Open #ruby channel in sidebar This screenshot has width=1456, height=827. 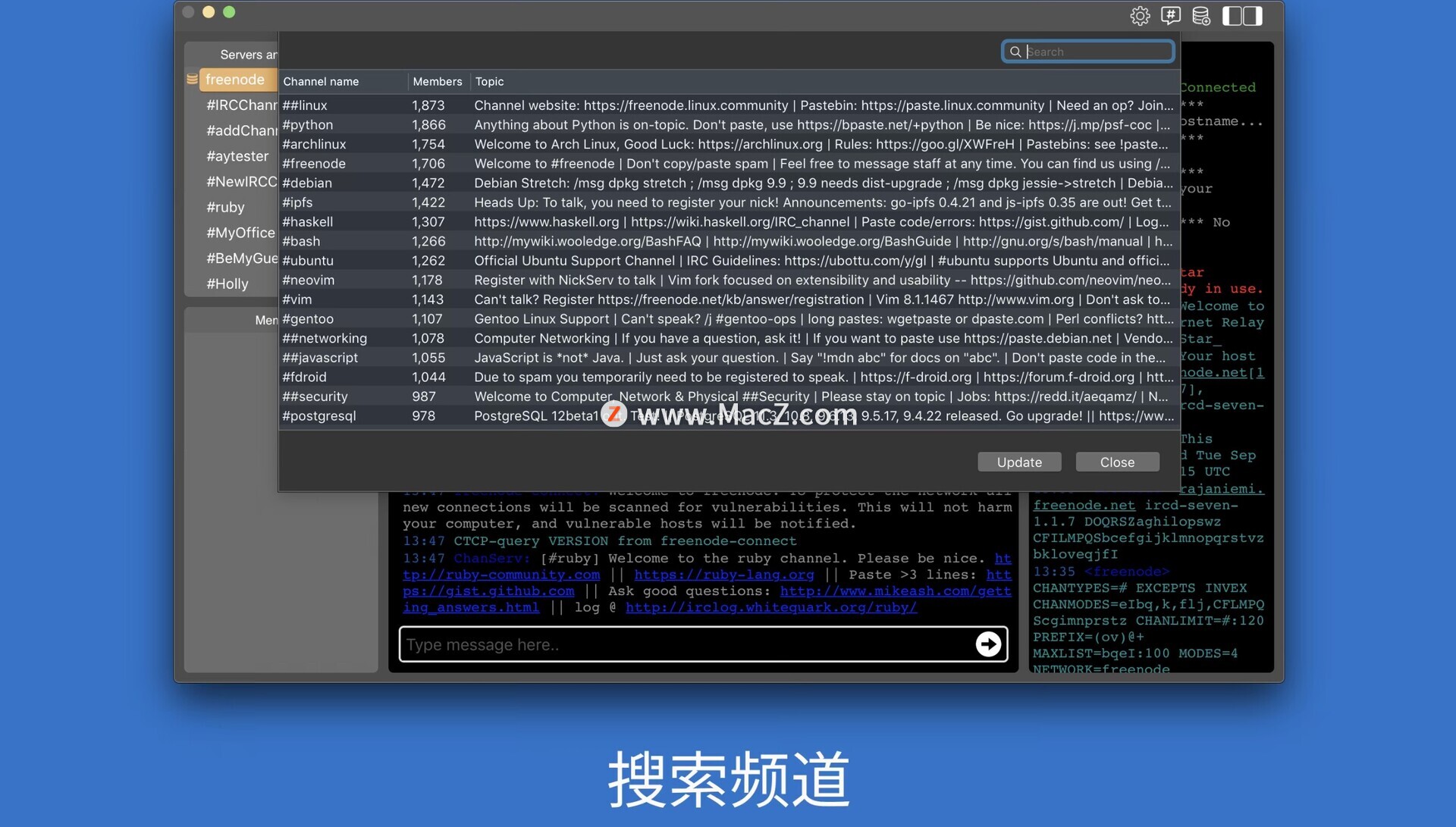click(x=225, y=207)
